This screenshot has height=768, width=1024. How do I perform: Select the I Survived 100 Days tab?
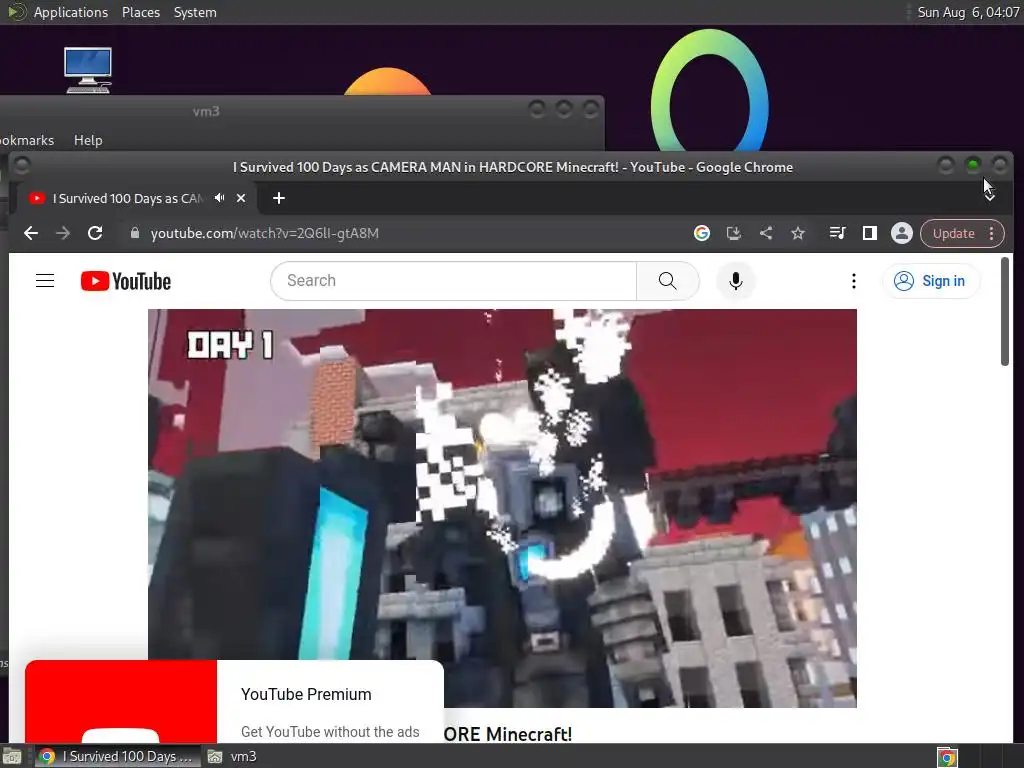coord(128,199)
